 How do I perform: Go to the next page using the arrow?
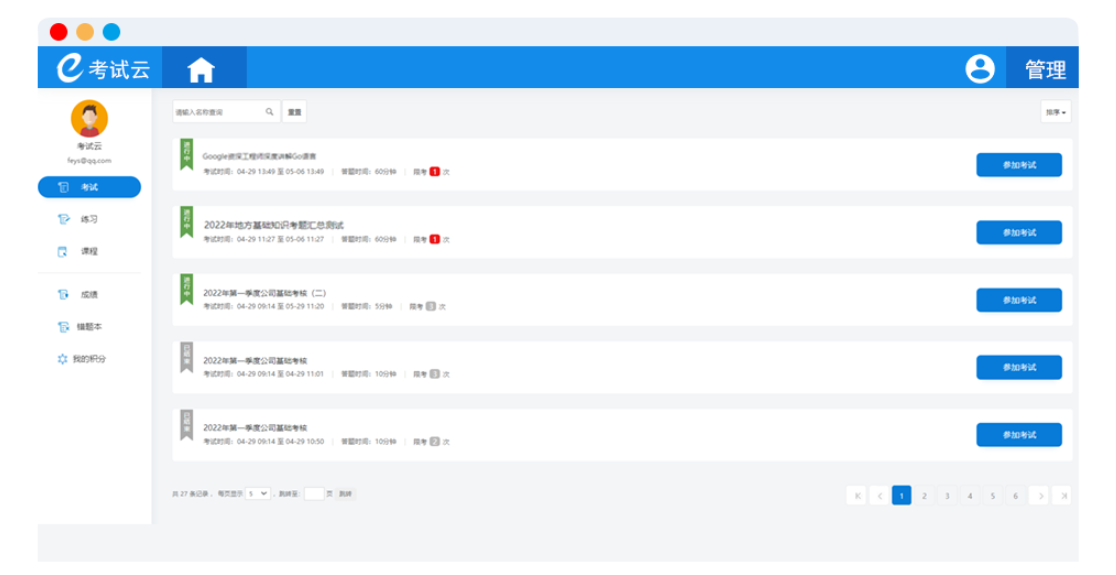[x=1040, y=495]
